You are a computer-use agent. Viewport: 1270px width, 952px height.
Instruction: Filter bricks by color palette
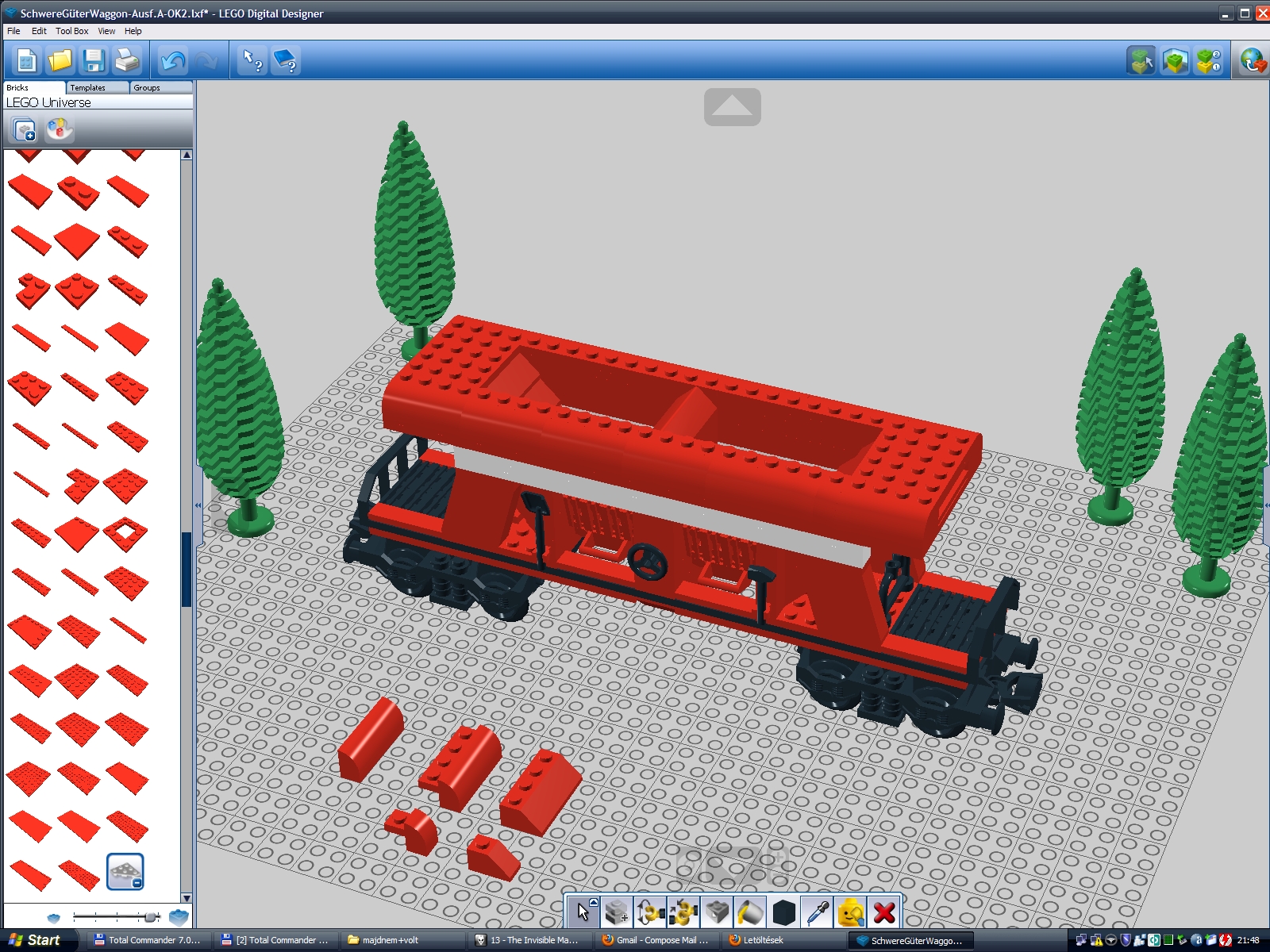click(x=59, y=129)
